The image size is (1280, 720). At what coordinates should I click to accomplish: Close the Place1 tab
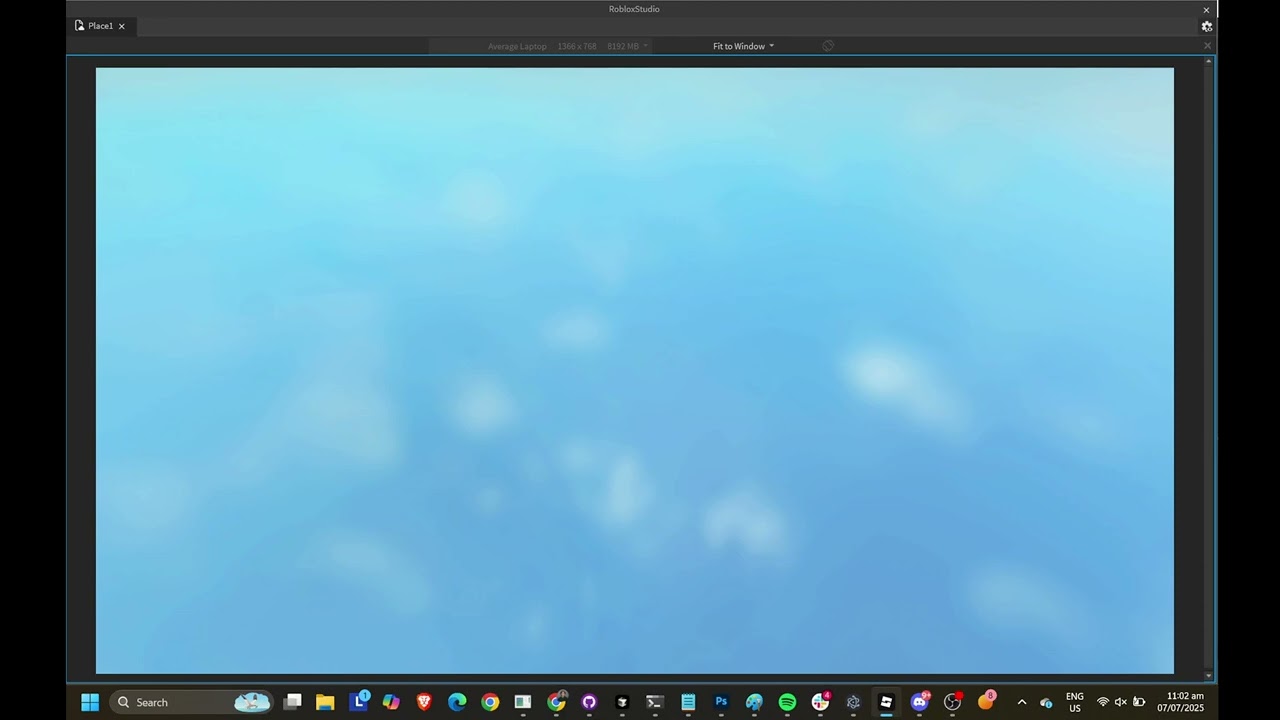tap(122, 26)
